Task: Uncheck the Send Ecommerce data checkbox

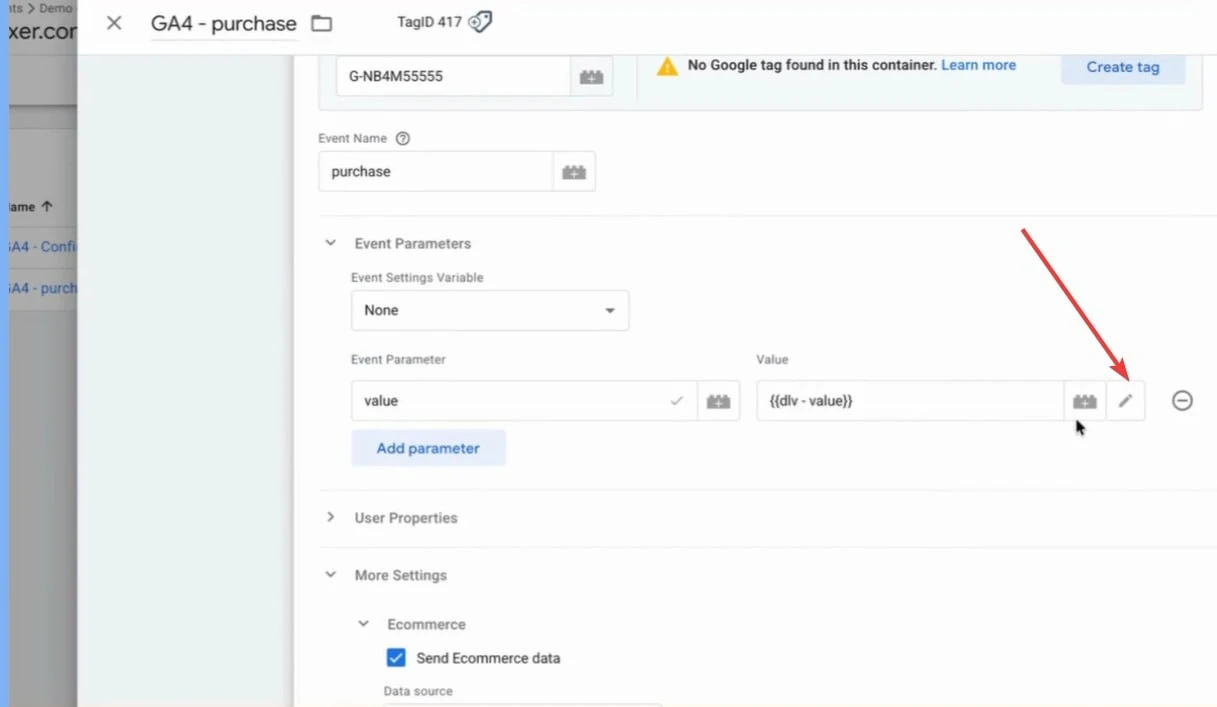Action: click(x=397, y=658)
